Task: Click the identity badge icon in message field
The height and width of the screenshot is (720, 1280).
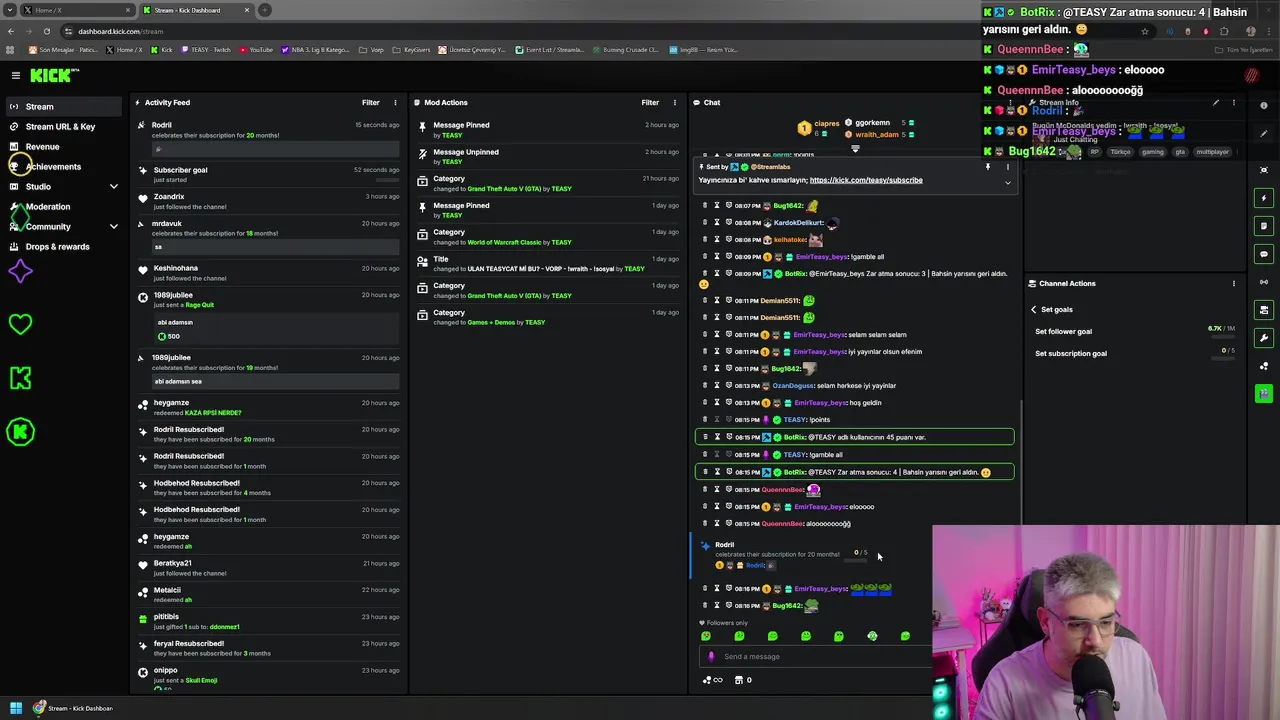Action: point(711,657)
